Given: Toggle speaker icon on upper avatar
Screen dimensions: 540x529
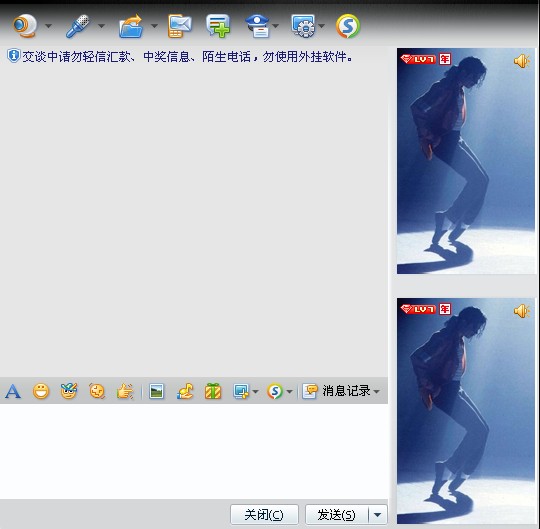Looking at the screenshot, I should 522,61.
